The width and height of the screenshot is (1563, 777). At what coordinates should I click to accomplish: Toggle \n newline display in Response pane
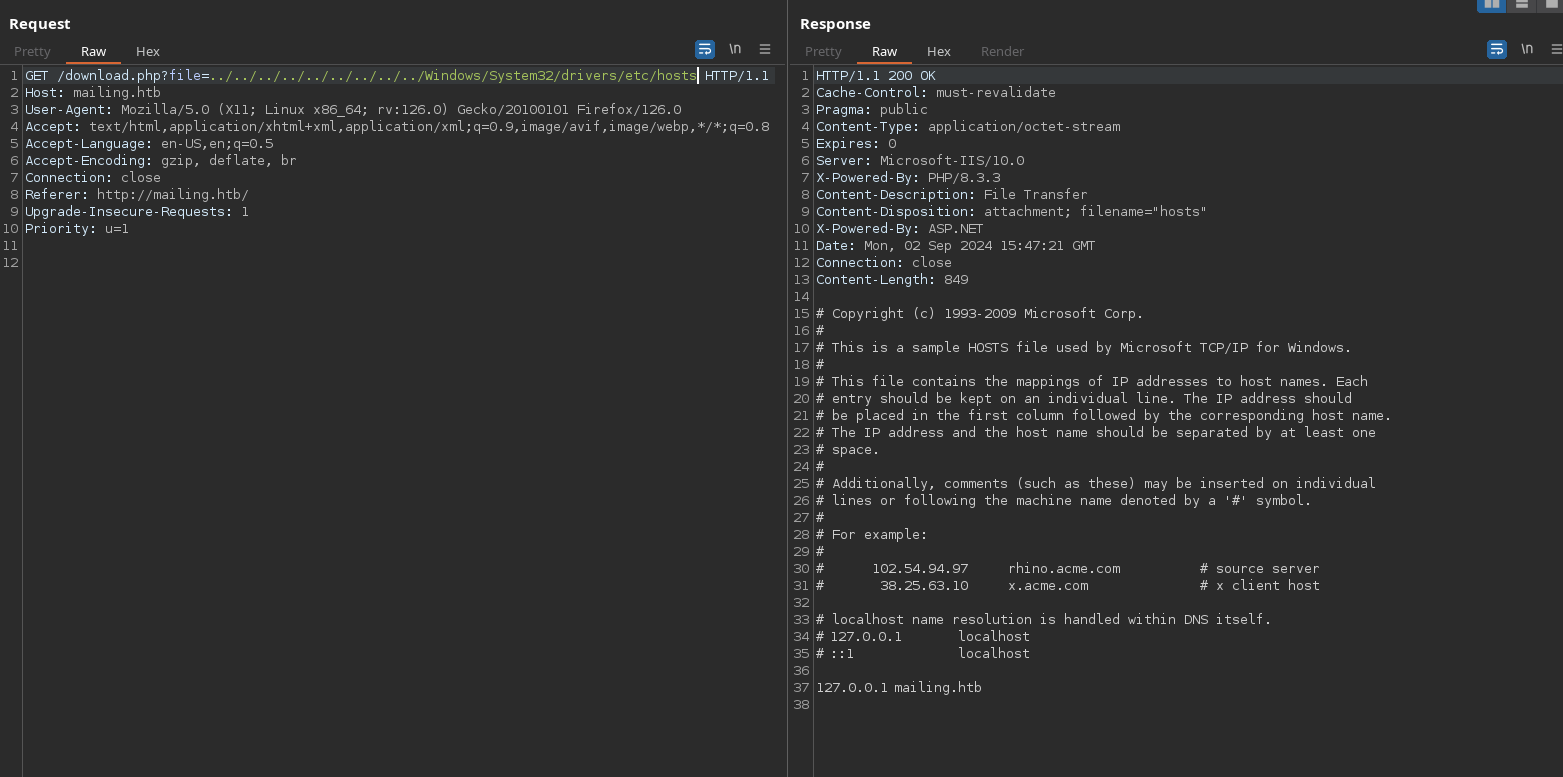(x=1527, y=49)
